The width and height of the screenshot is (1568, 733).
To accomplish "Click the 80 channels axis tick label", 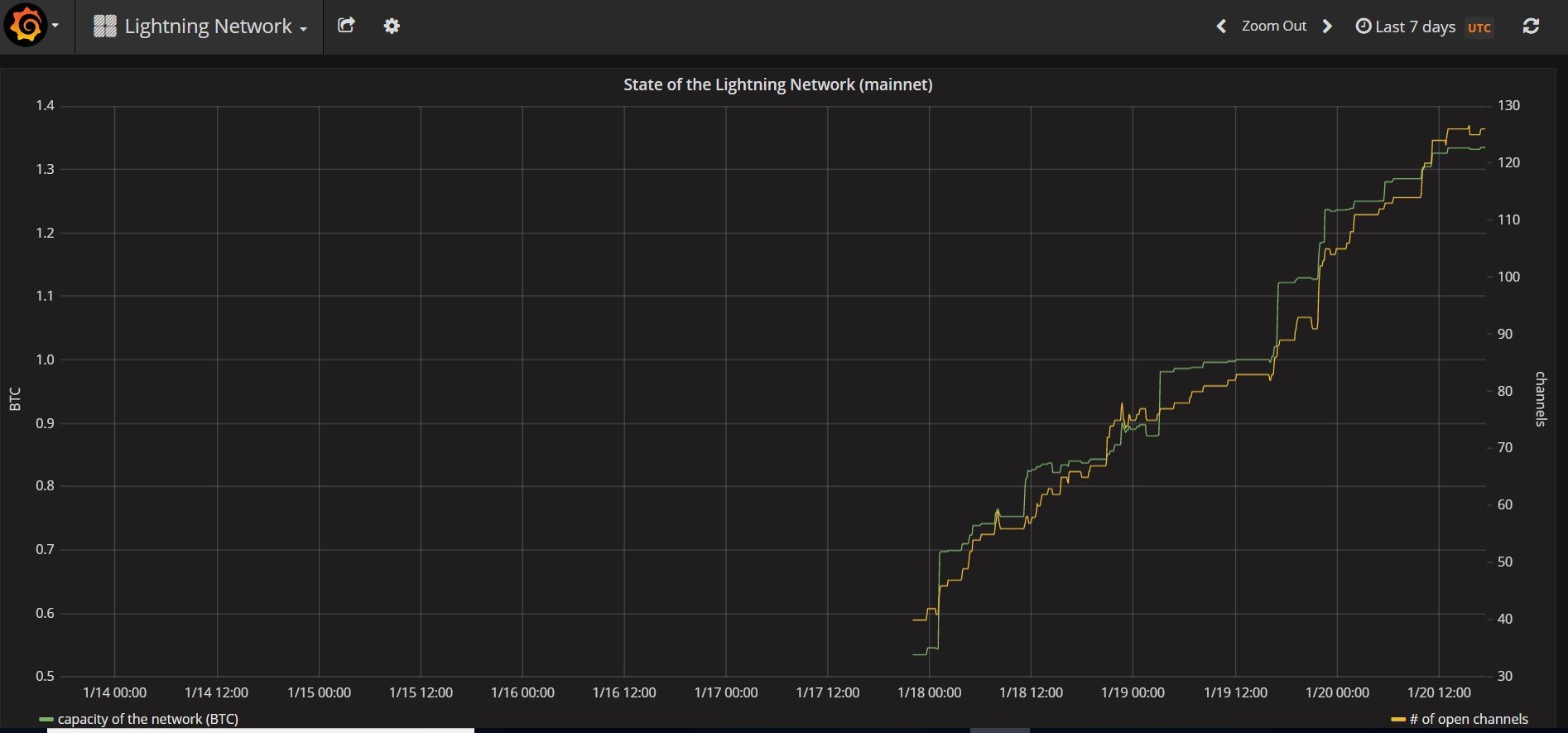I will tap(1505, 391).
